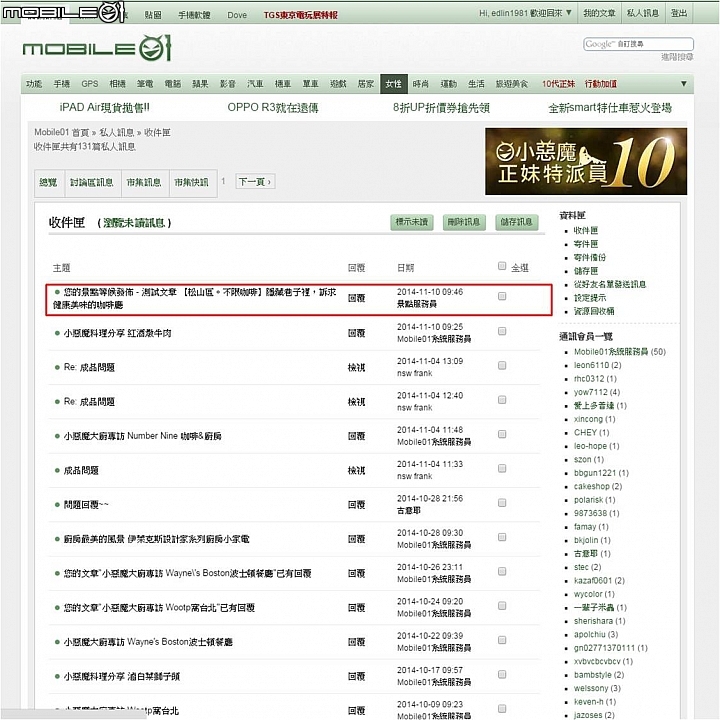The image size is (720, 720).
Task: Click the Google custom search field
Action: coord(638,44)
